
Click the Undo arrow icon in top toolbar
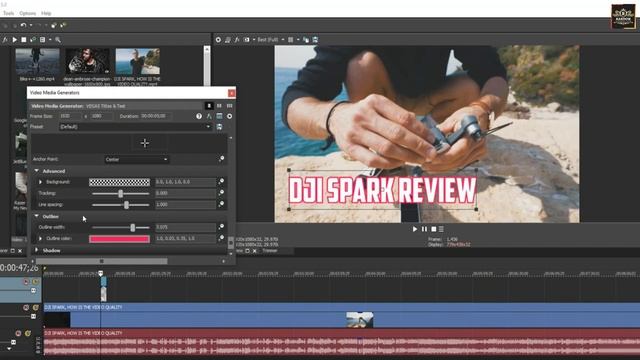point(23,25)
